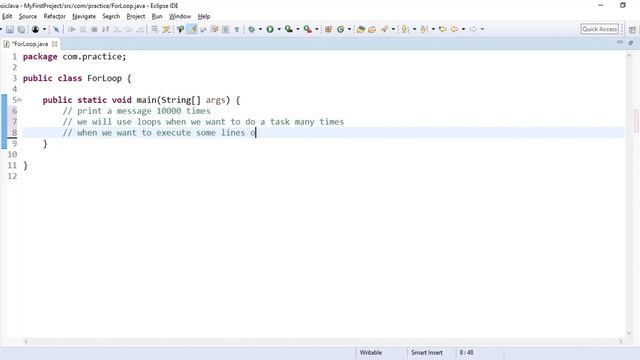The width and height of the screenshot is (640, 360).
Task: Open the New Java Class dropdown arrow
Action: tap(349, 29)
